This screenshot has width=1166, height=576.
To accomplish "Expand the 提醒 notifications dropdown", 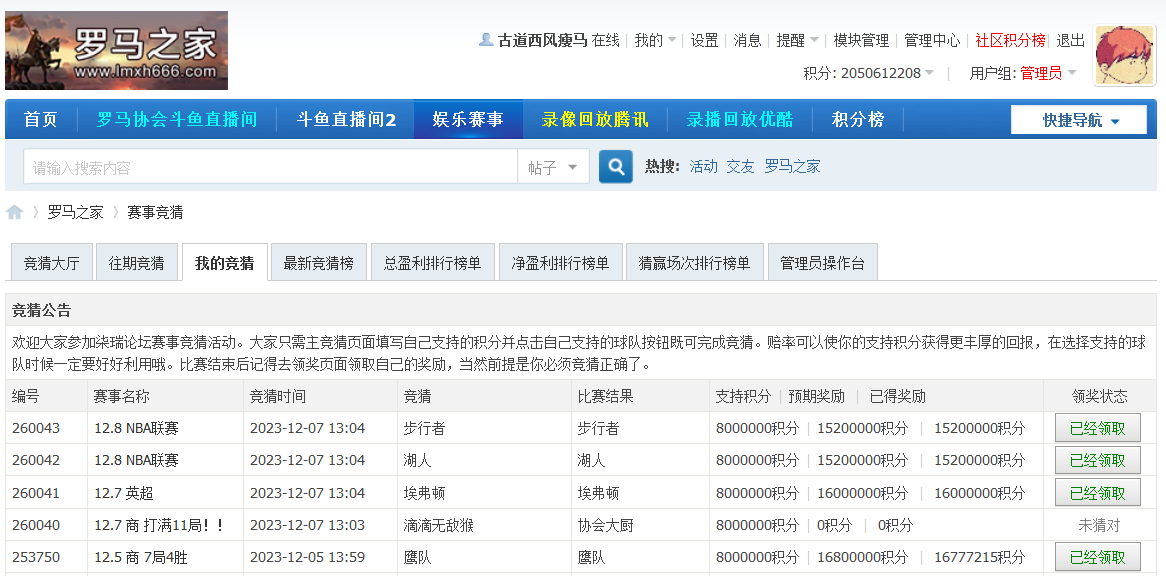I will pyautogui.click(x=796, y=40).
